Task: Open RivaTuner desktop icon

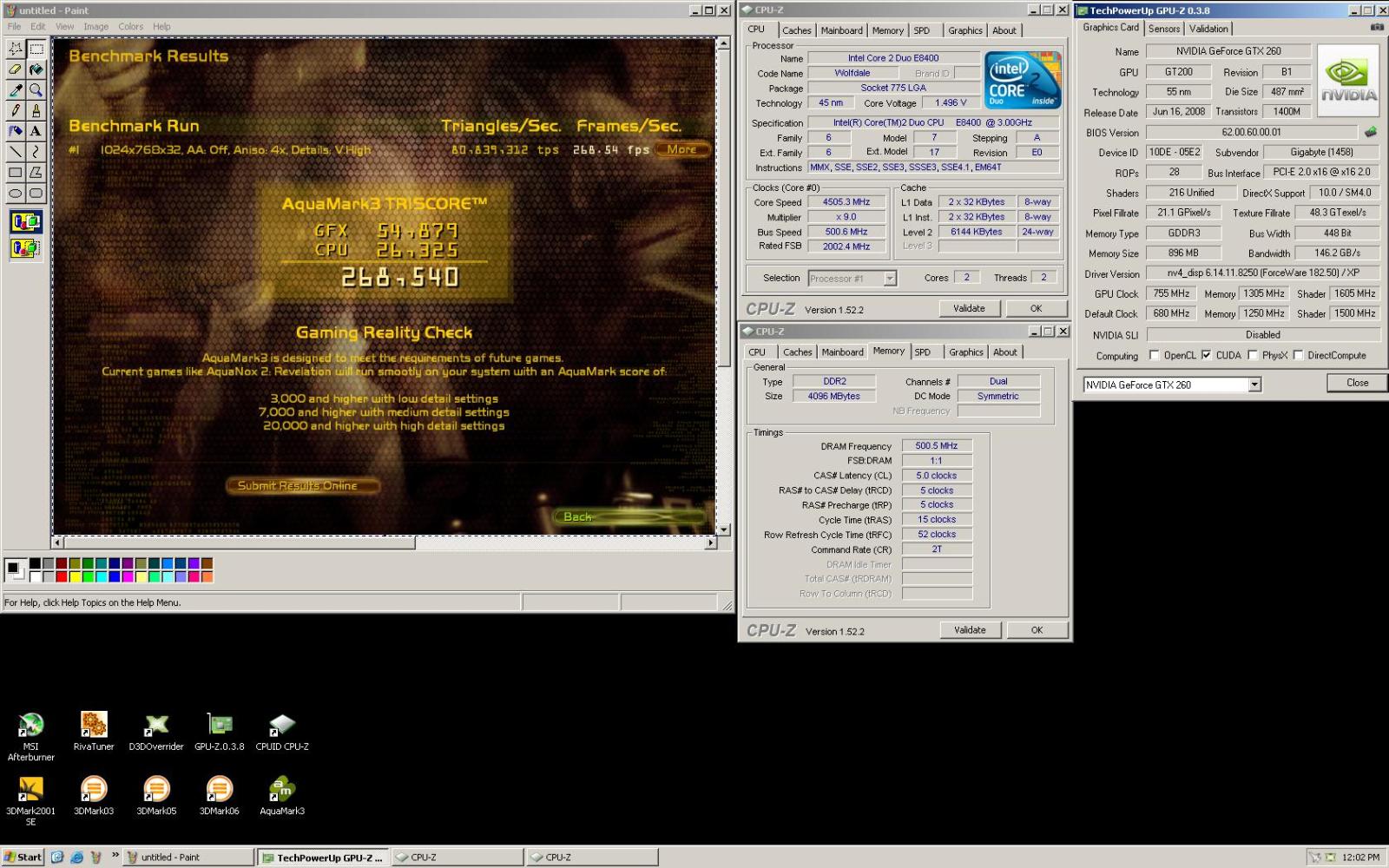Action: coord(94,731)
